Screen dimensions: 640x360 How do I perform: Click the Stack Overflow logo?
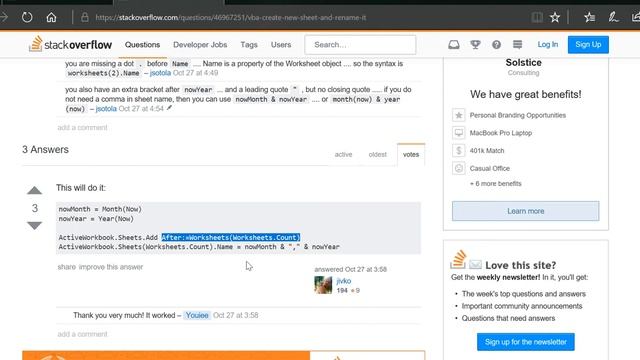(x=70, y=44)
